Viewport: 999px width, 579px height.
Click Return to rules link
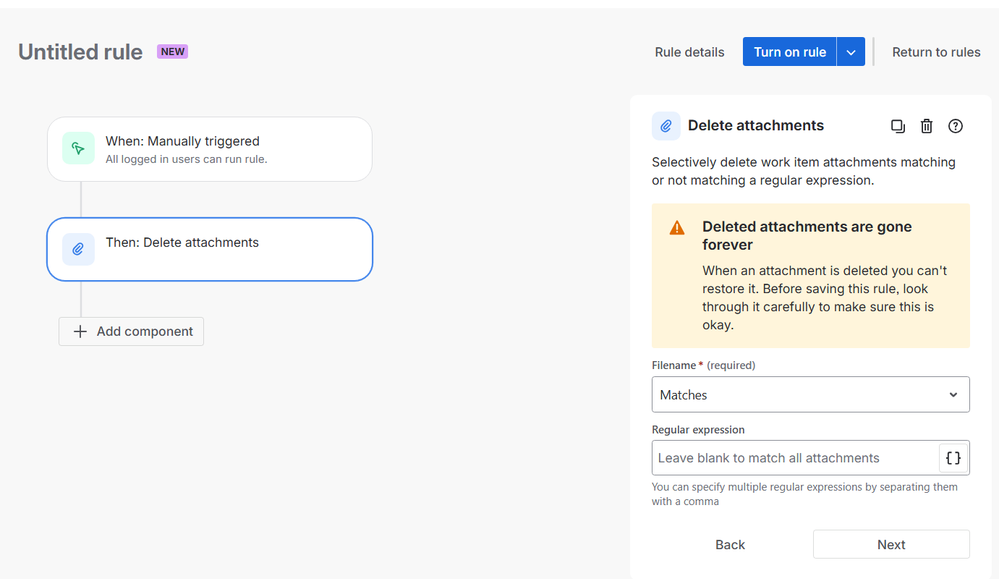coord(936,52)
